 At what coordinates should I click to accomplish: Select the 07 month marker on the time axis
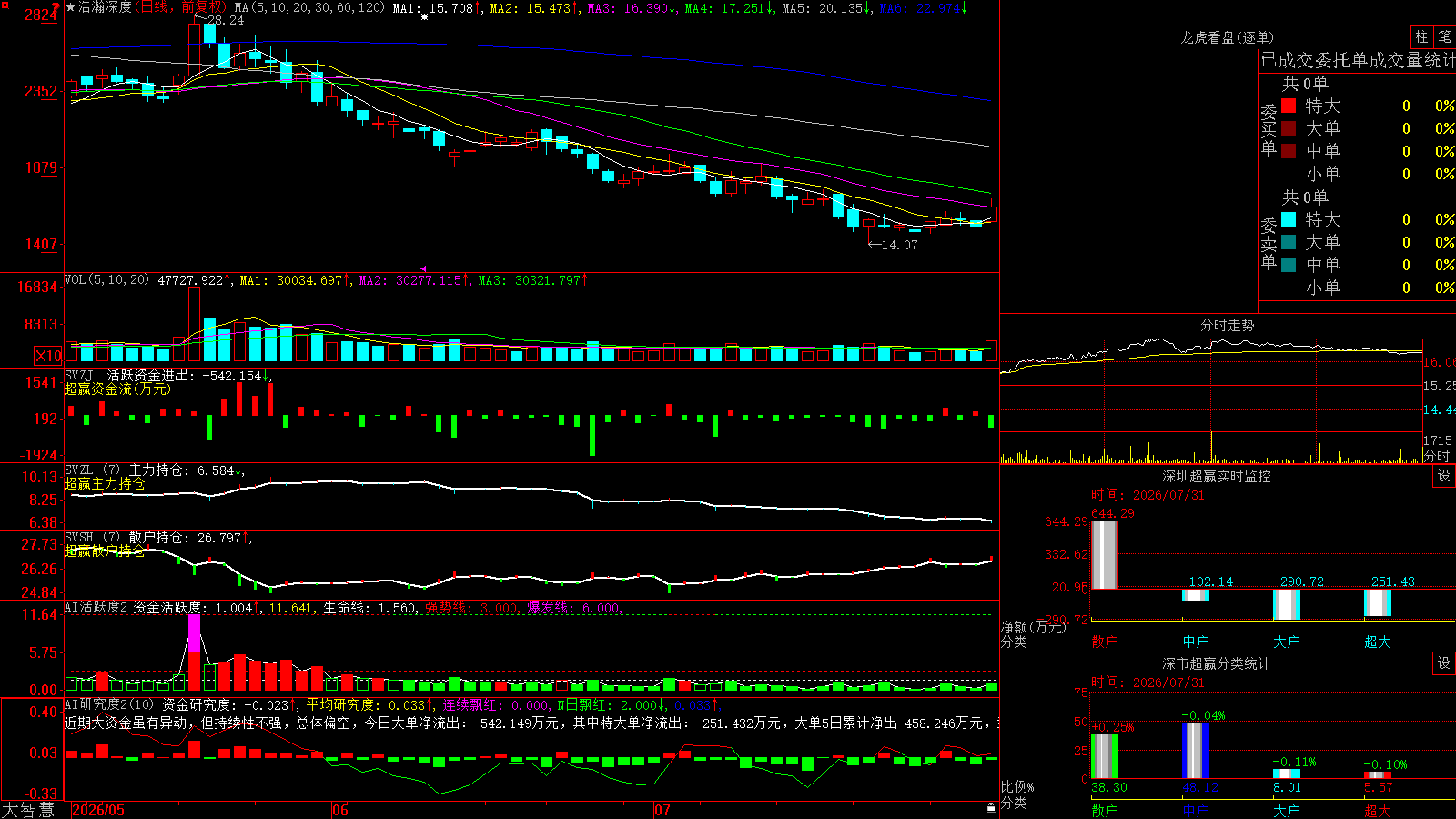tap(662, 810)
